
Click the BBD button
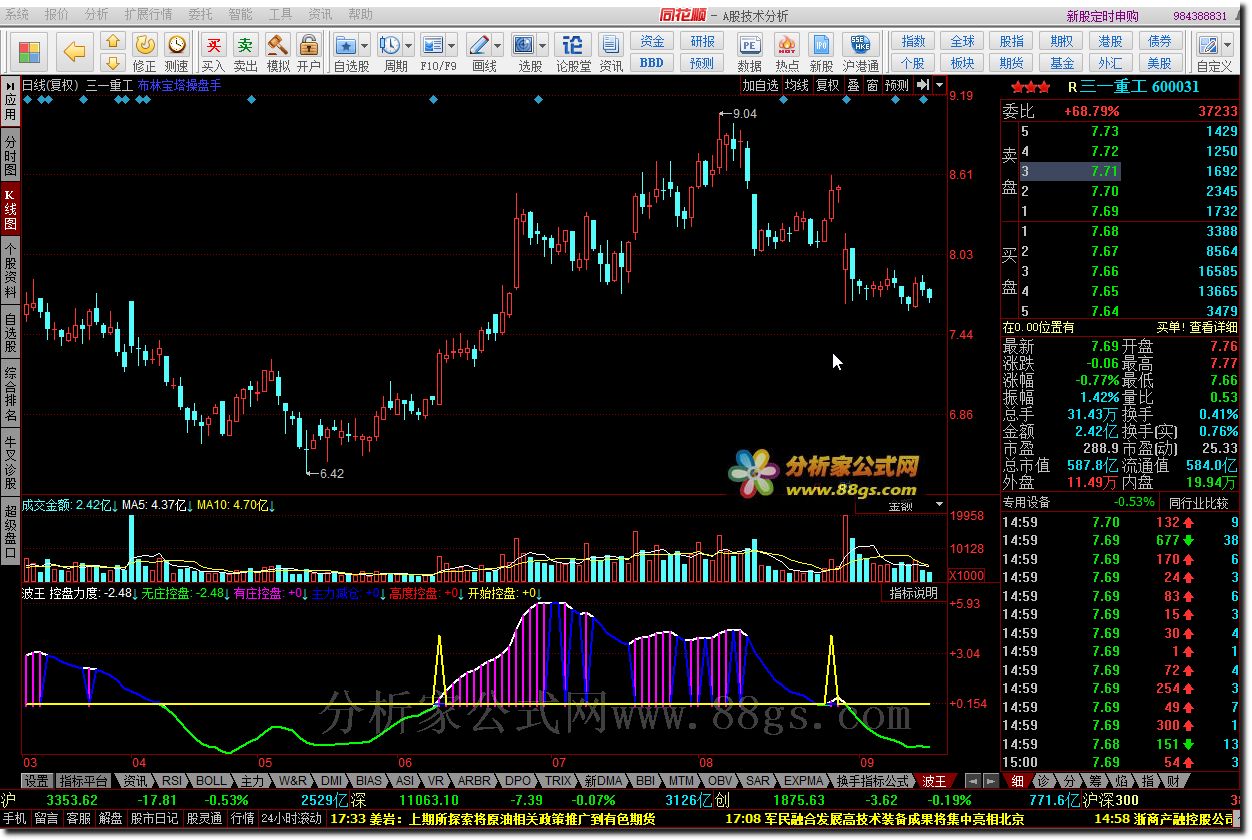652,62
